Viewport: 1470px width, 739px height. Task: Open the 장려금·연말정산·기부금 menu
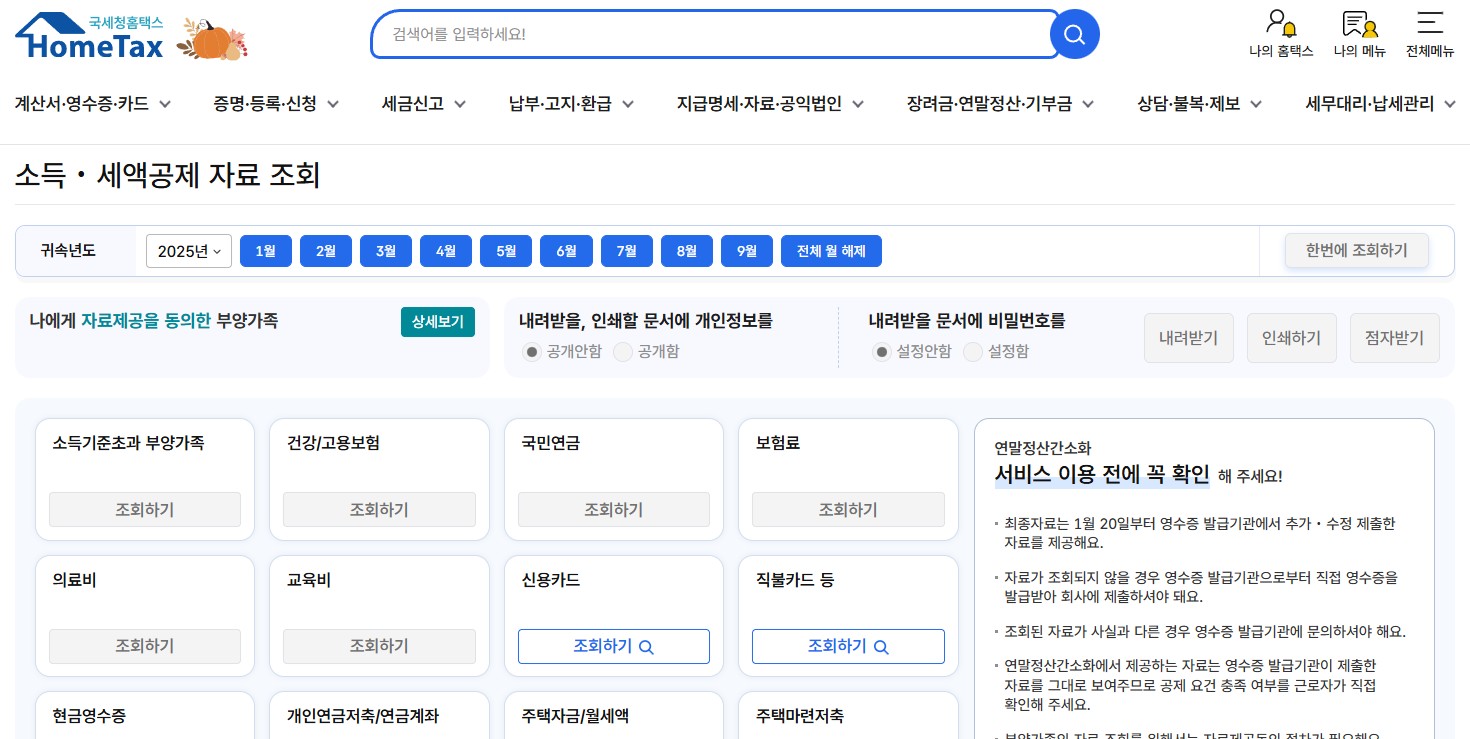[x=990, y=103]
